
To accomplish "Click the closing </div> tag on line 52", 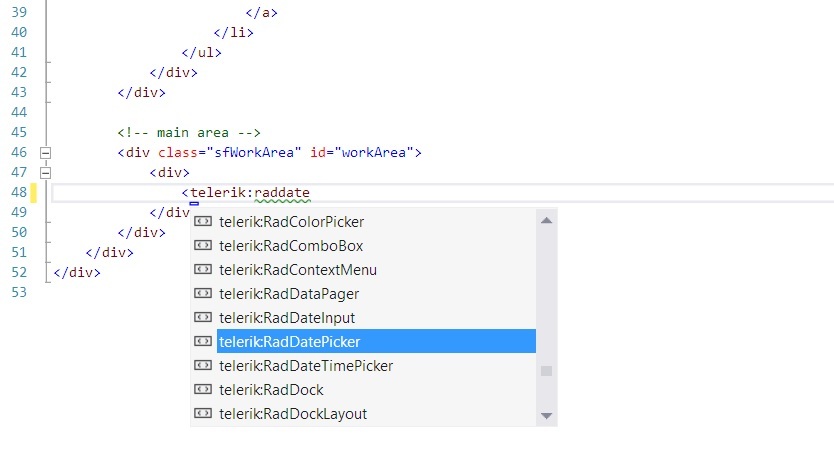I will 77,273.
